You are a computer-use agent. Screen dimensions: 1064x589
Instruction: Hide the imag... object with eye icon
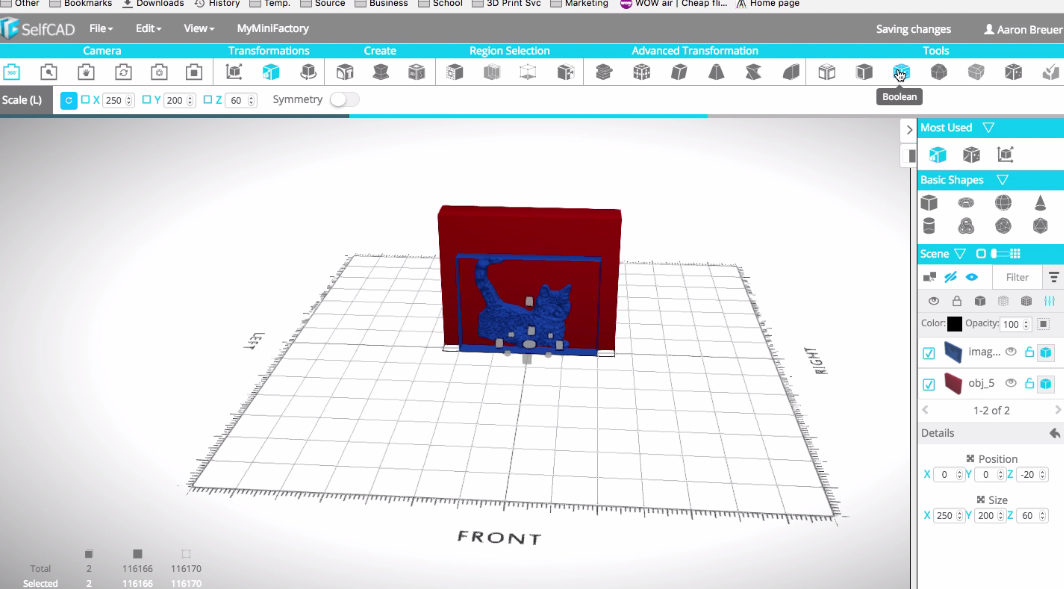1011,352
